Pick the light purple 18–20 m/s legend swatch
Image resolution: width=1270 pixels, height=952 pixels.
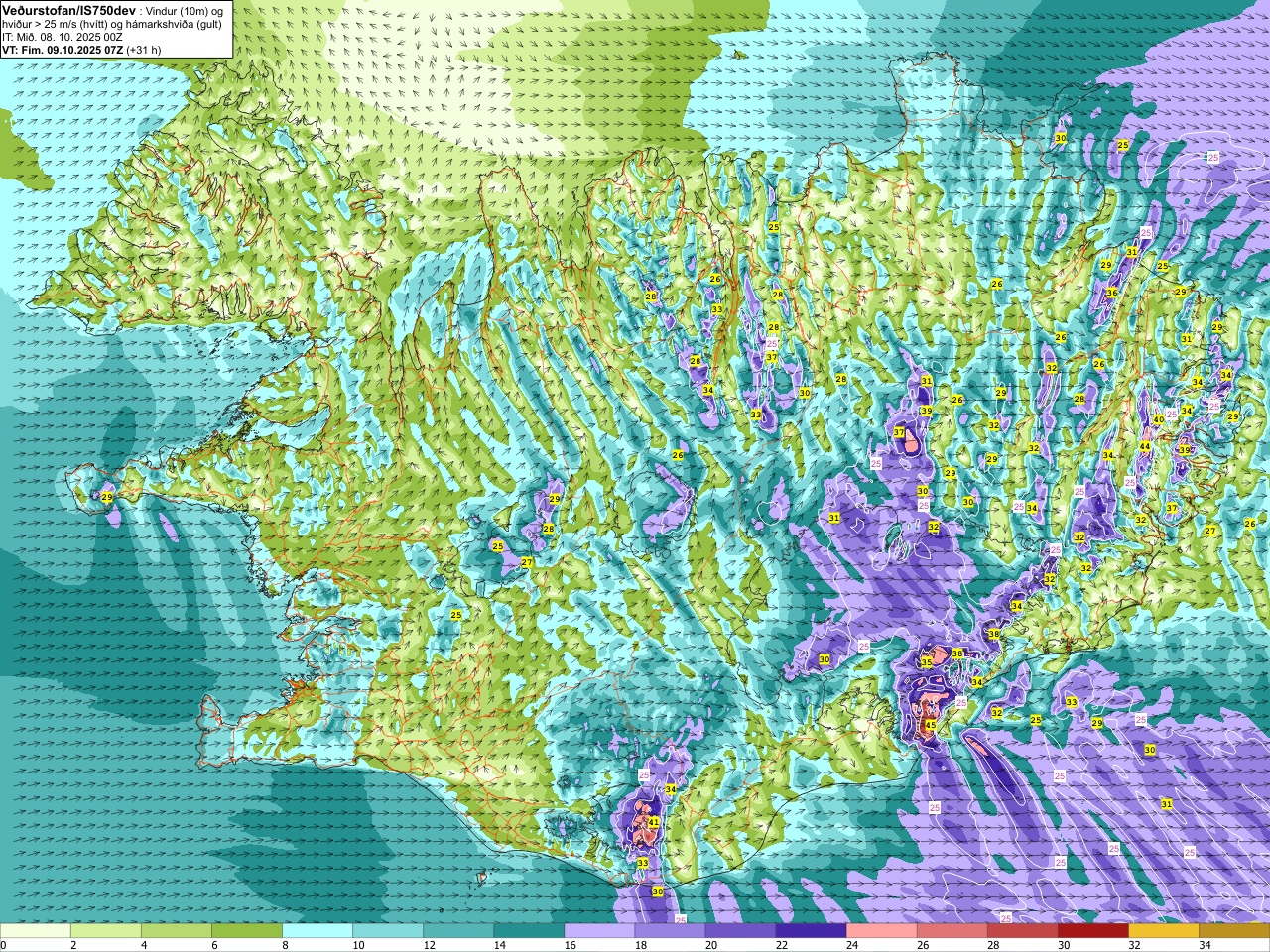click(670, 931)
